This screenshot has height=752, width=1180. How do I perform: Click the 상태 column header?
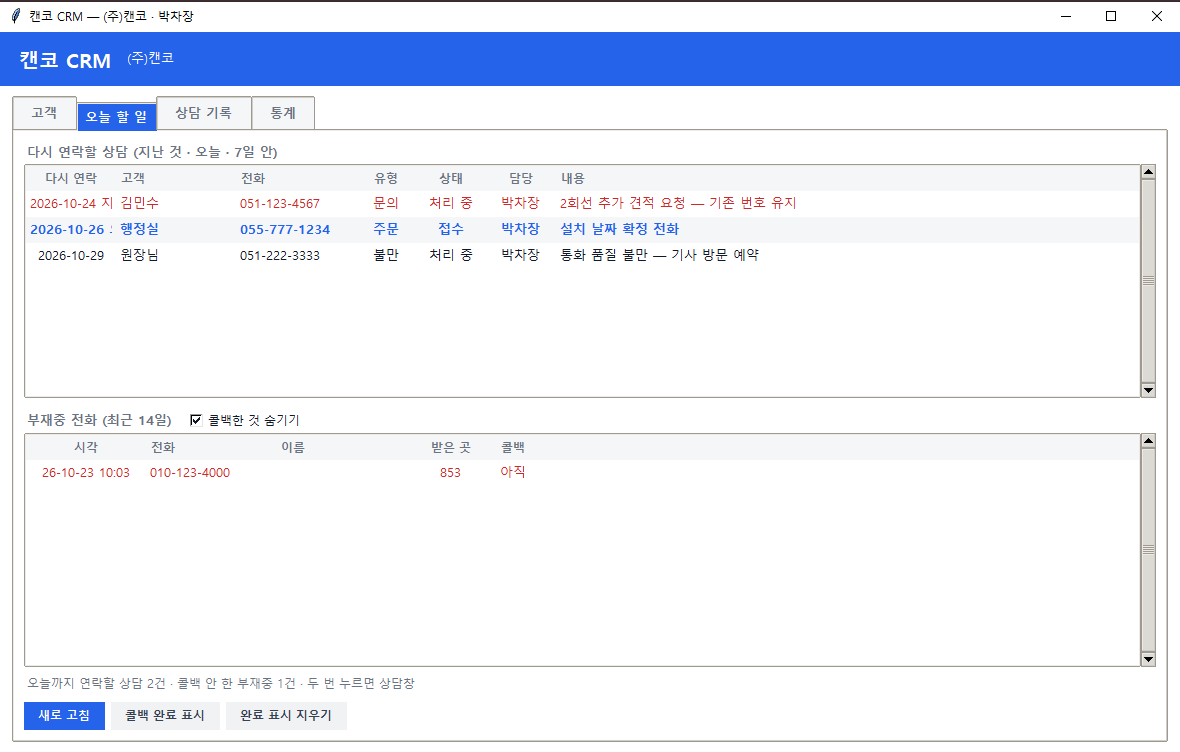pyautogui.click(x=451, y=178)
